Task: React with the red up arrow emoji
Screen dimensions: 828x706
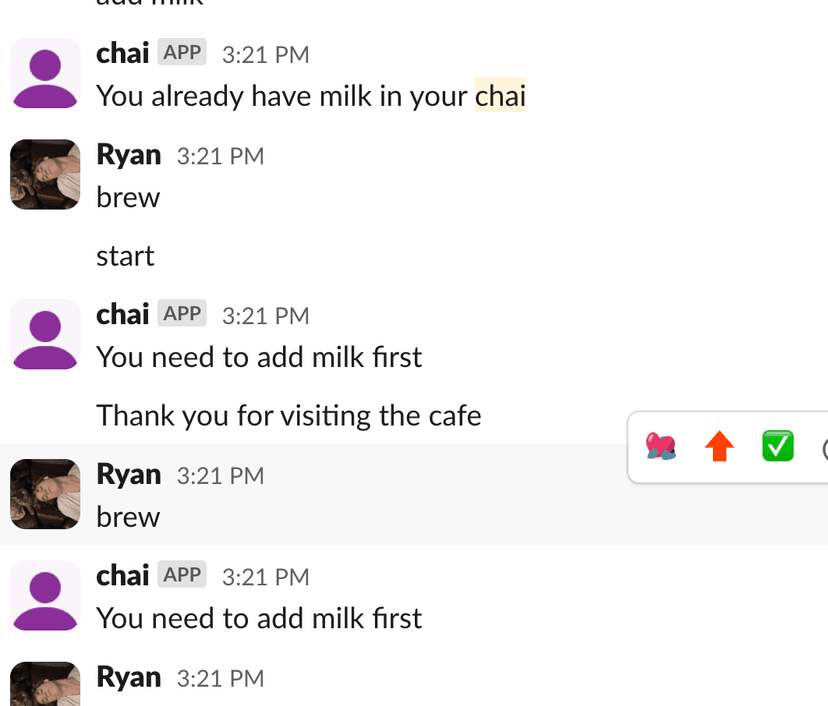Action: click(718, 446)
